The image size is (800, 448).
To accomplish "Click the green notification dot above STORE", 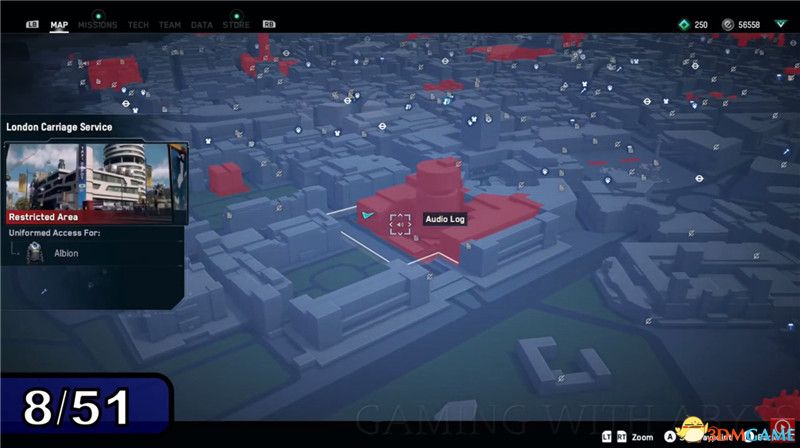I will 236,16.
